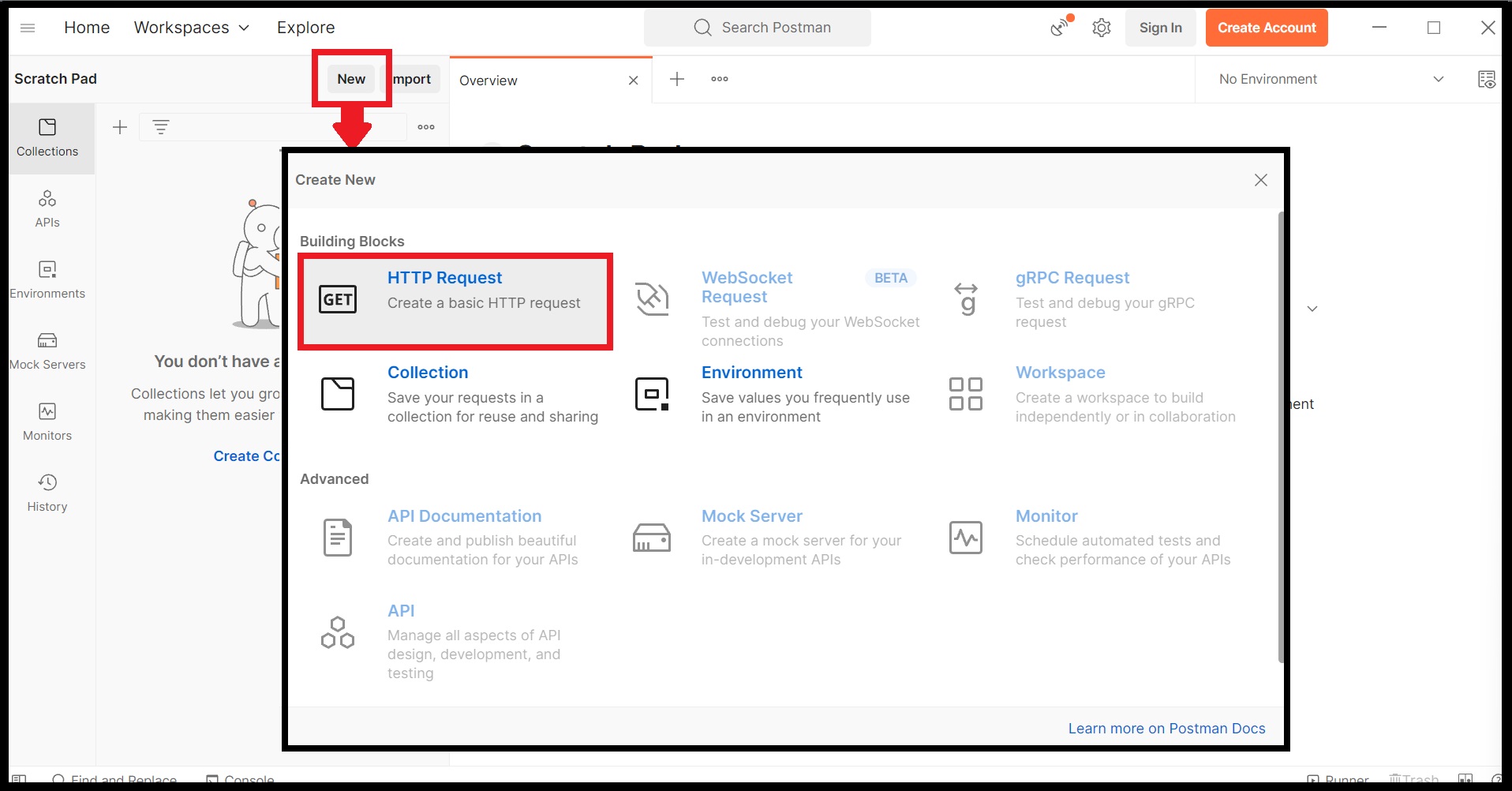The height and width of the screenshot is (791, 1512).
Task: Open the Explore menu
Action: point(305,27)
